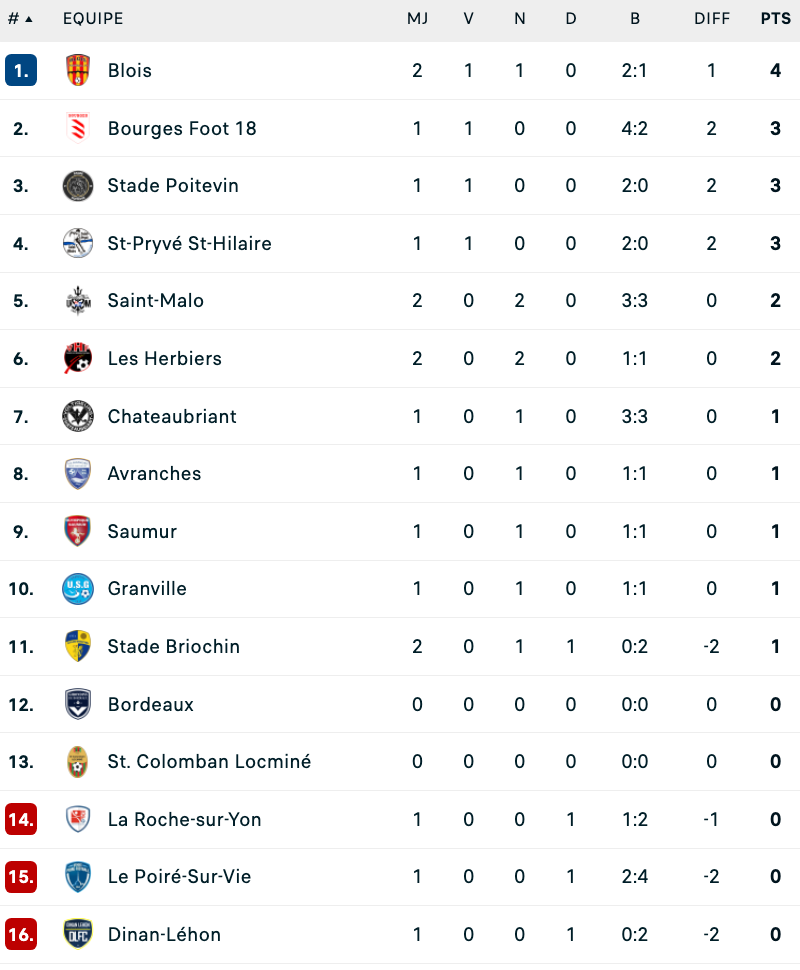This screenshot has height=970, width=800.
Task: Click the EQUIPE column header
Action: [x=93, y=19]
